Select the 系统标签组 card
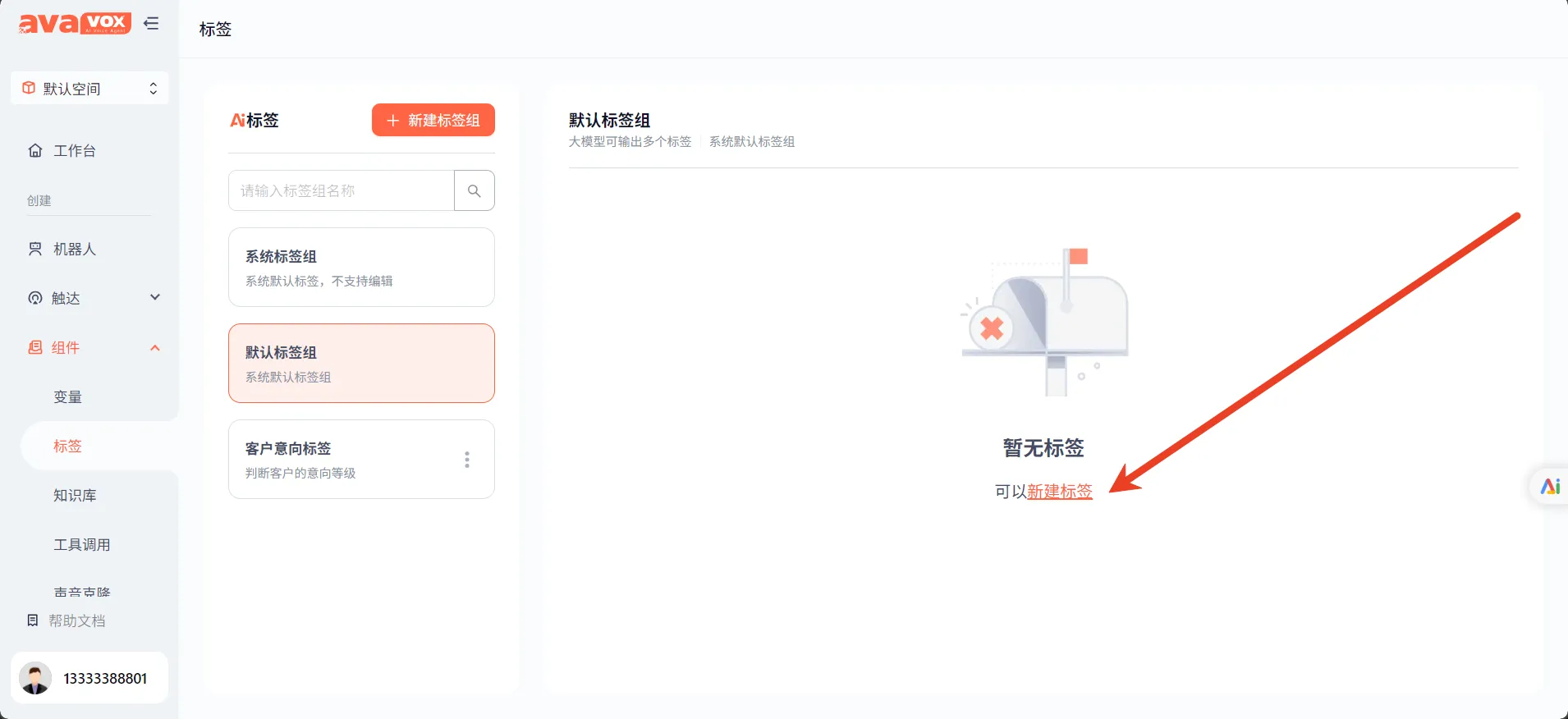 point(361,267)
